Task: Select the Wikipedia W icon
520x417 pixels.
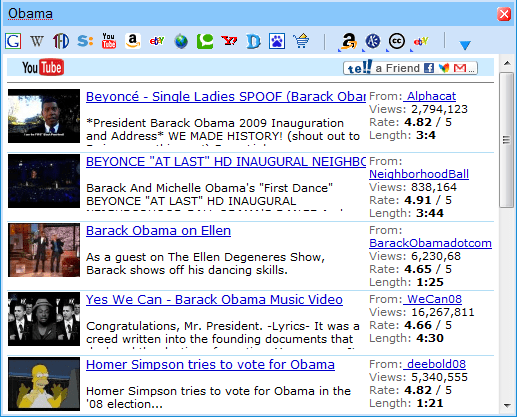Action: (37, 41)
